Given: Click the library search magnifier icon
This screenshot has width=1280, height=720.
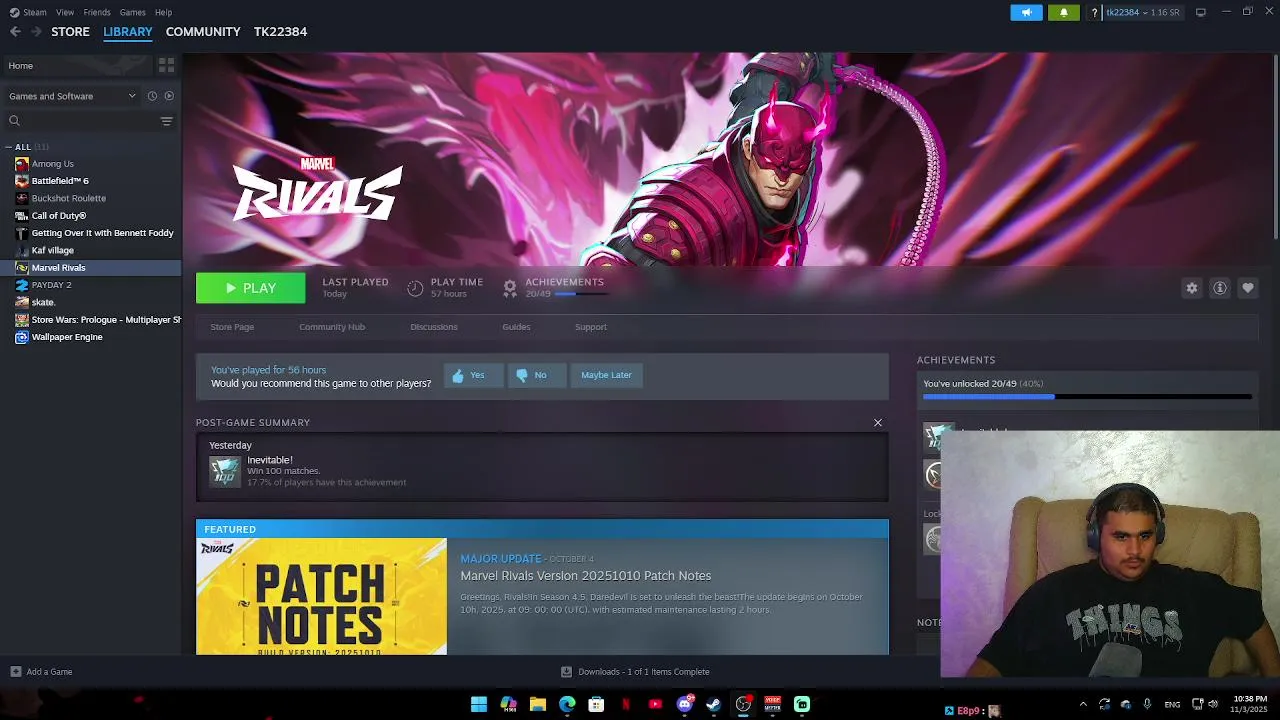Looking at the screenshot, I should coord(14,121).
